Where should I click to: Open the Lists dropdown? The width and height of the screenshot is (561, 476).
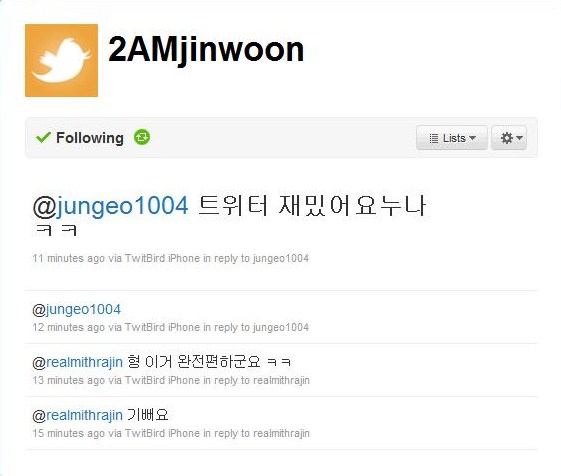pos(452,138)
